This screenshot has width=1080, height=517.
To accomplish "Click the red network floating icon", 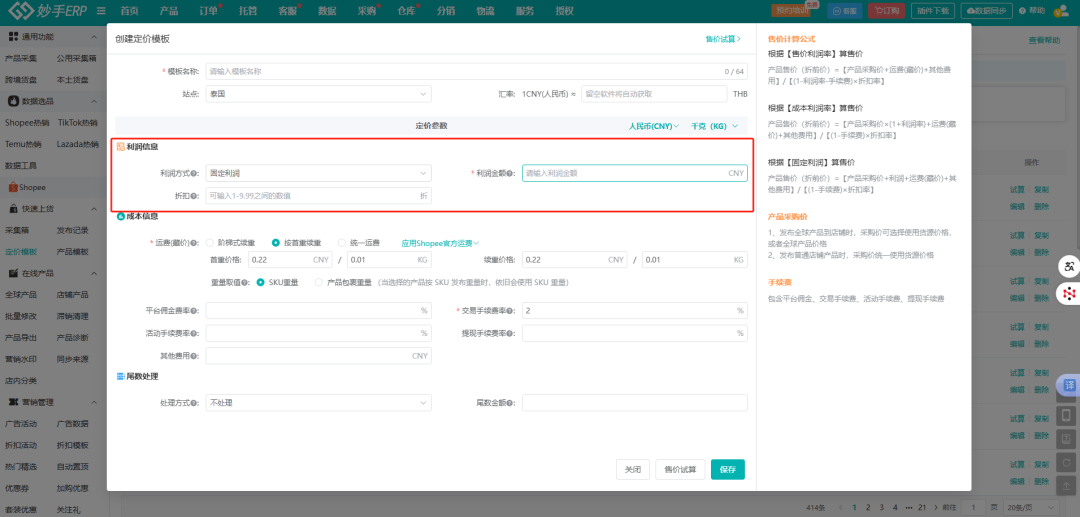I will coord(1069,294).
